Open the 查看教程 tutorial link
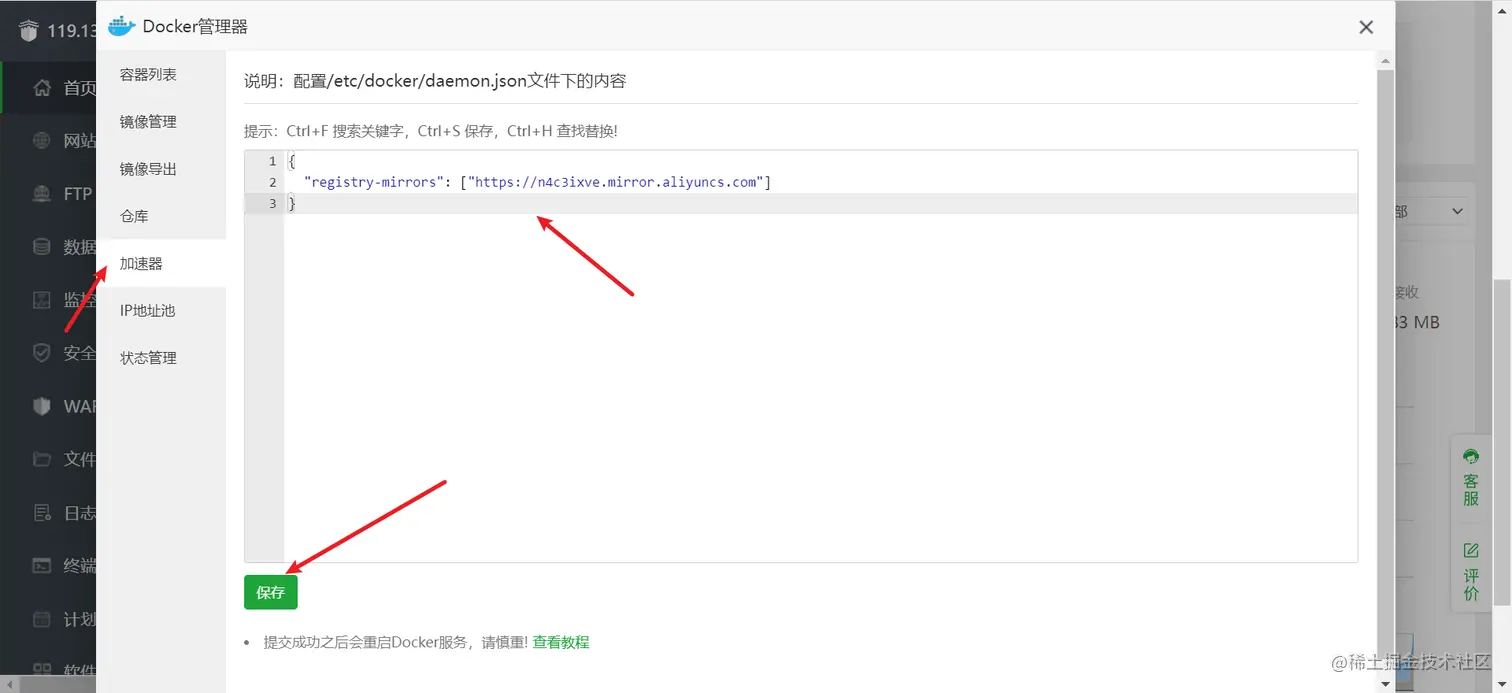1512x693 pixels. pos(561,642)
